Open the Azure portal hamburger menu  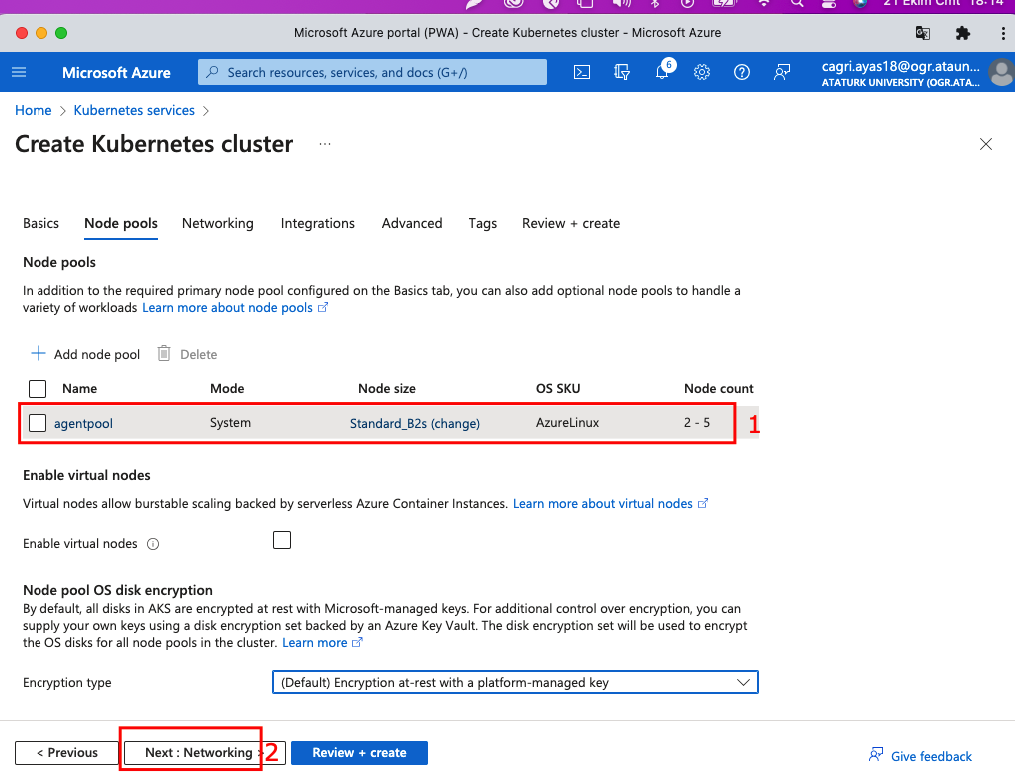tap(19, 72)
